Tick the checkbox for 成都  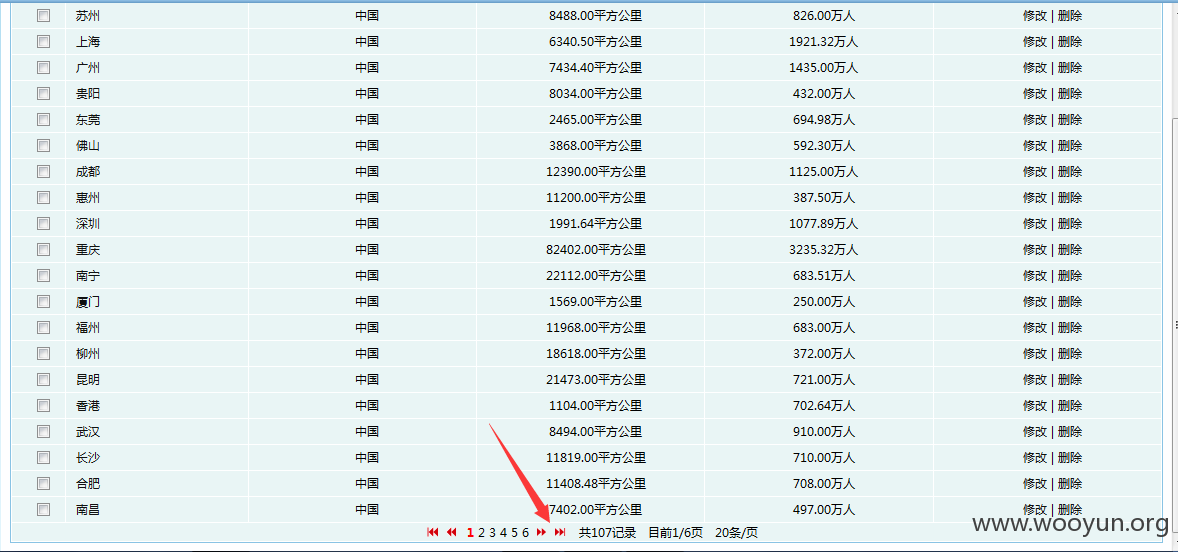click(44, 172)
